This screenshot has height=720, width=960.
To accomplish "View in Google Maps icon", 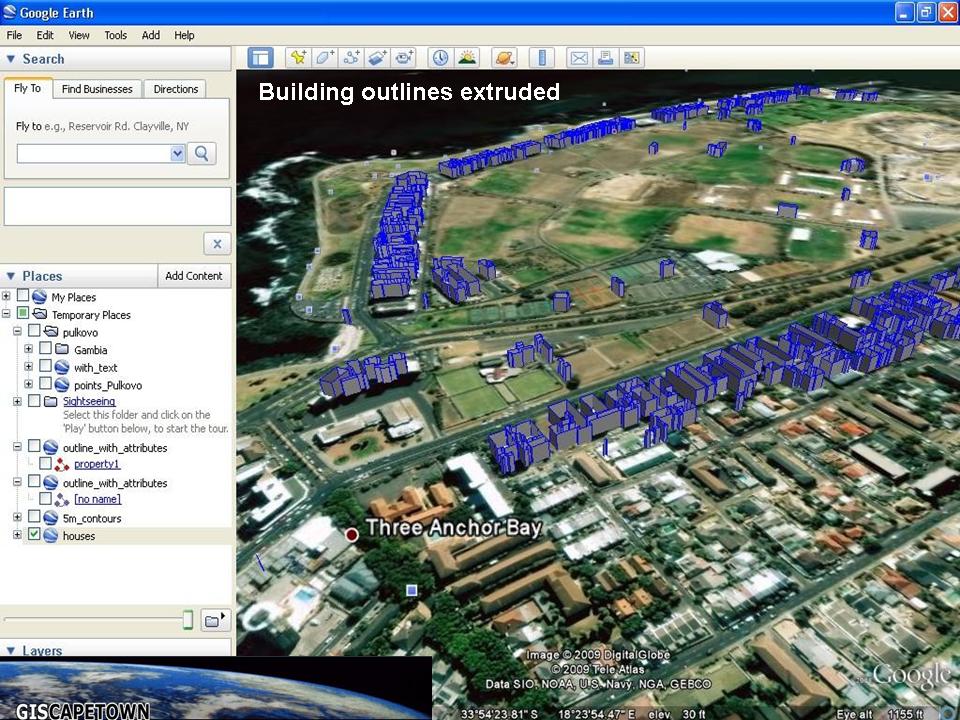I will (x=632, y=58).
